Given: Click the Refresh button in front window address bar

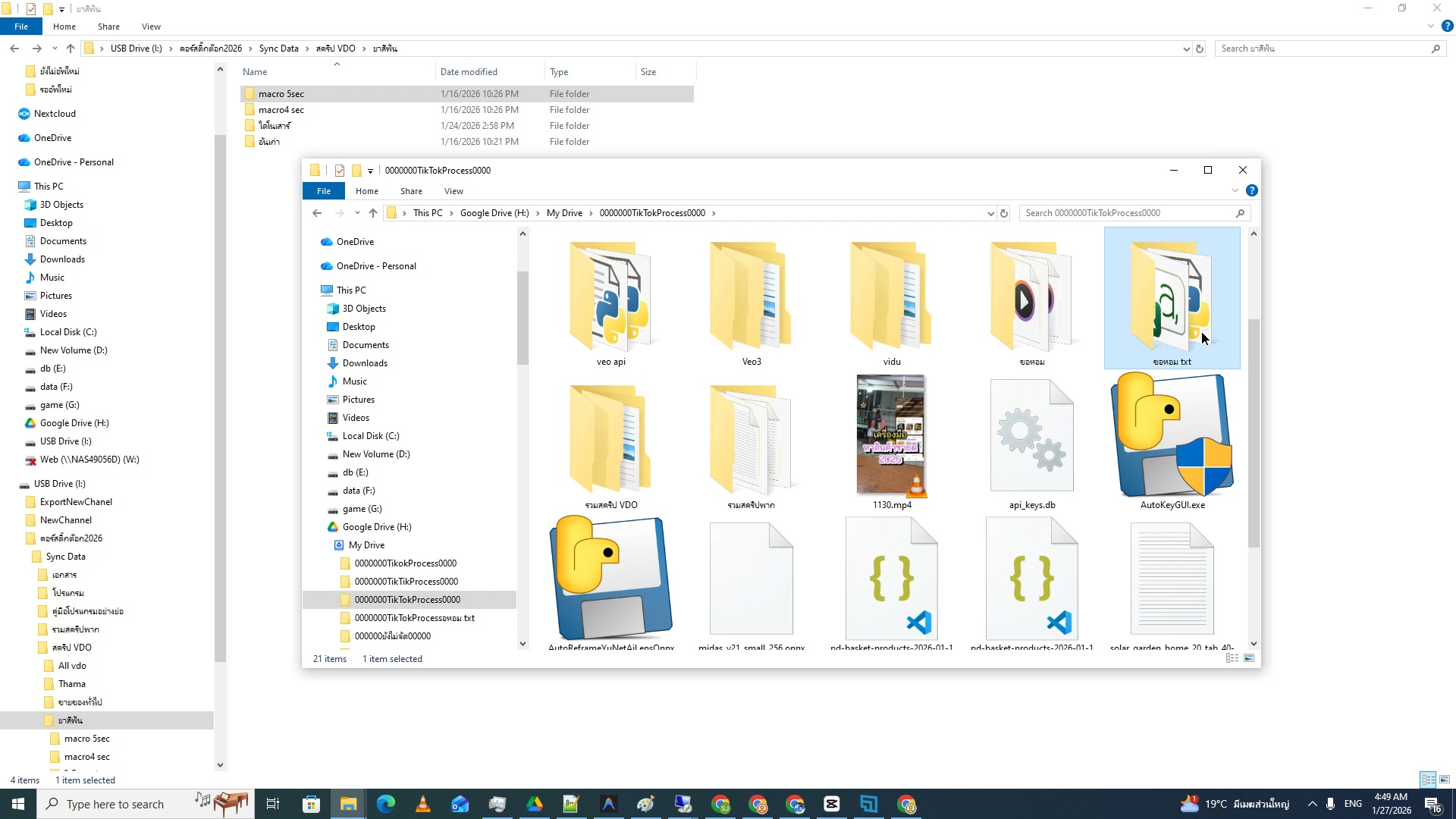Looking at the screenshot, I should pos(1004,213).
